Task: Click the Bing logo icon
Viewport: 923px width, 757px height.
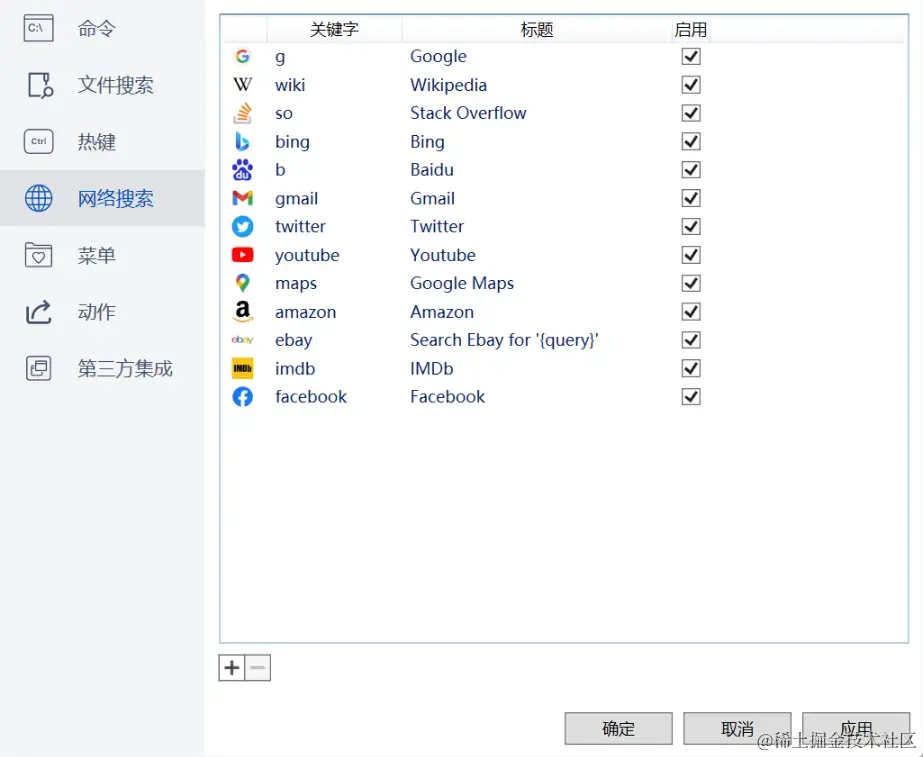Action: (243, 141)
